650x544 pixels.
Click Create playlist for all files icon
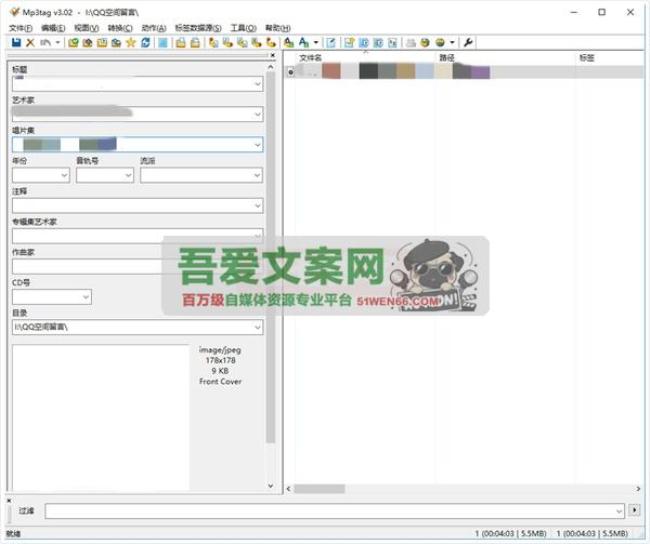364,42
